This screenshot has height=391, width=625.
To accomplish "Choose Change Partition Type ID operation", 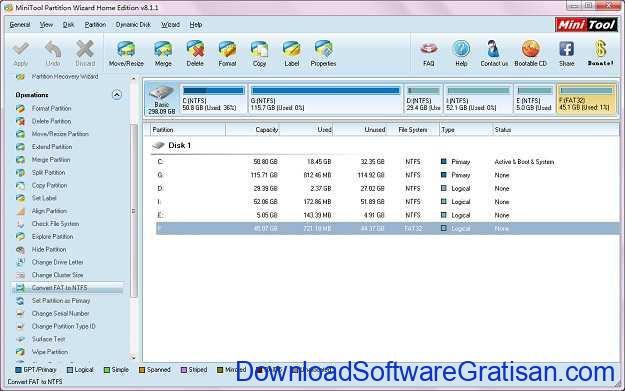I will [x=63, y=326].
